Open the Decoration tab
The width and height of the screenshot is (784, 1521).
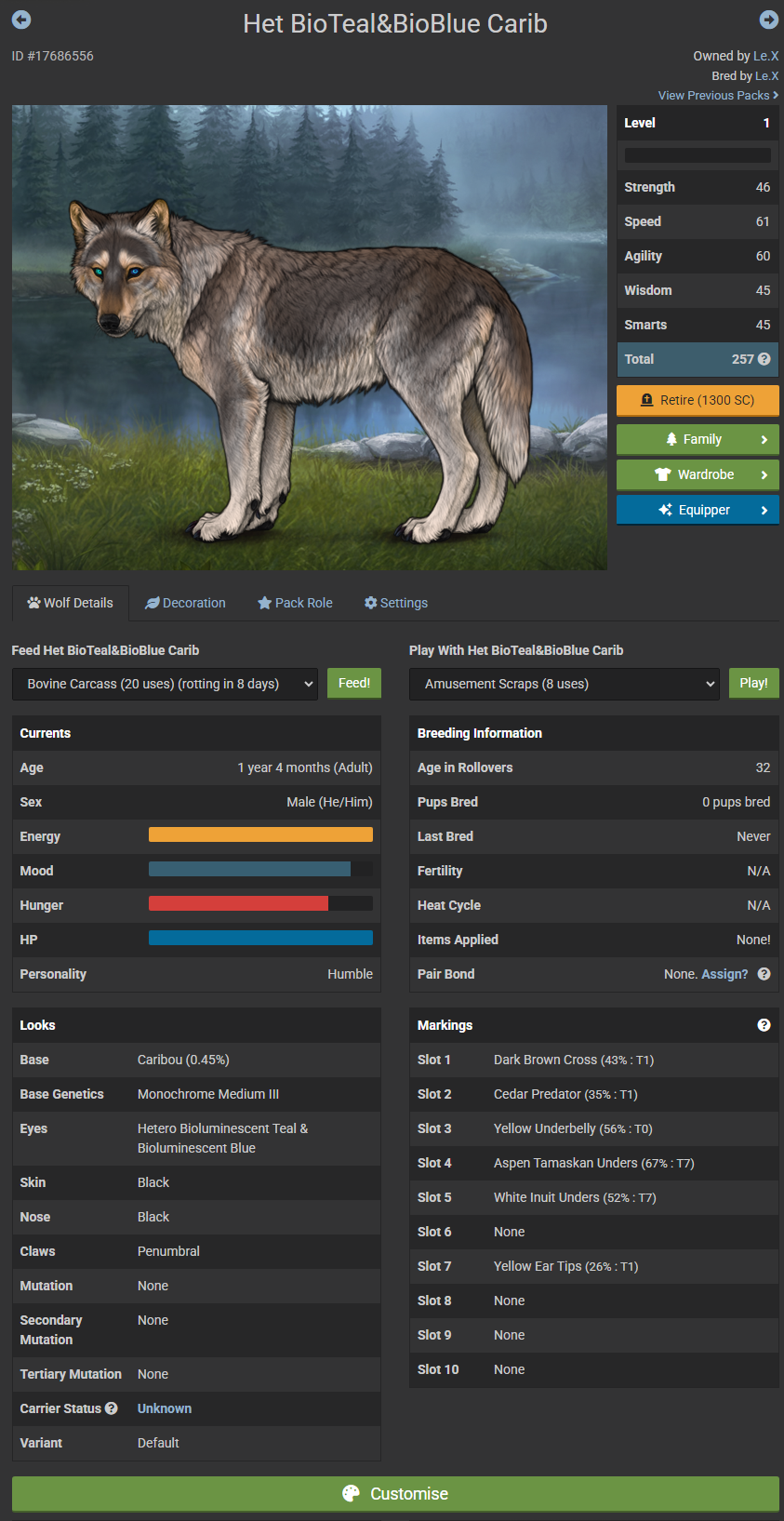coord(185,603)
